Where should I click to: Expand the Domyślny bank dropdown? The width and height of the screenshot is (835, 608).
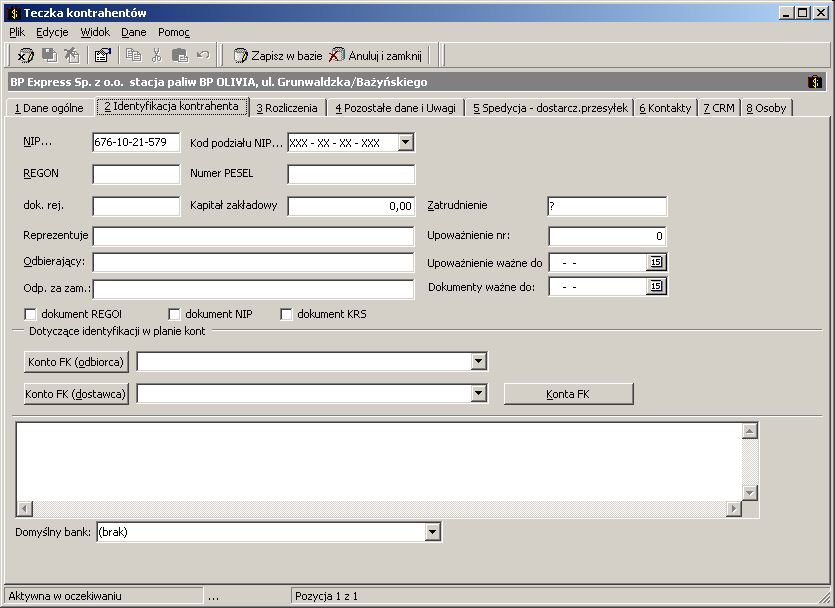432,531
